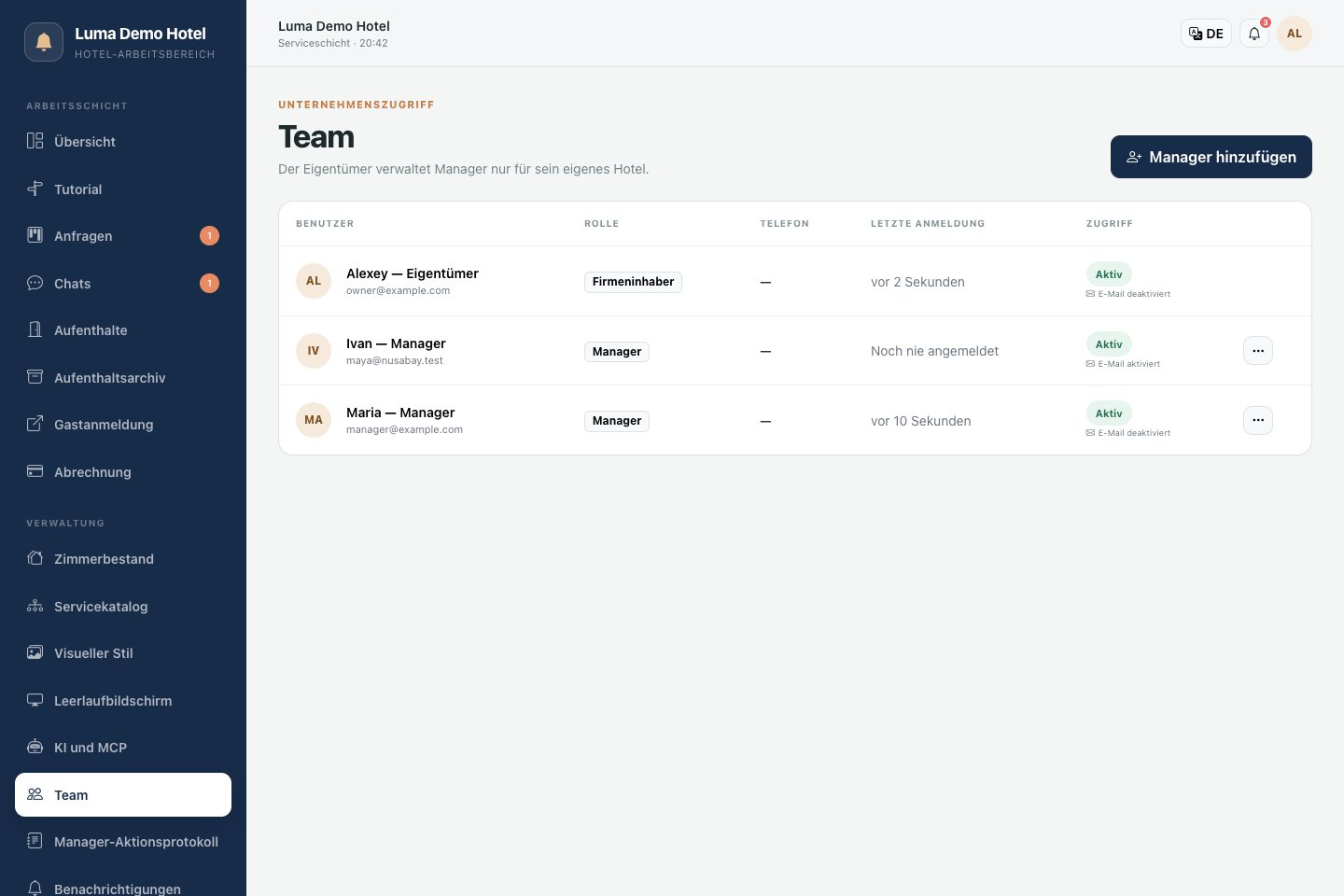The image size is (1344, 896).
Task: Go to the Übersicht menu item
Action: [123, 142]
